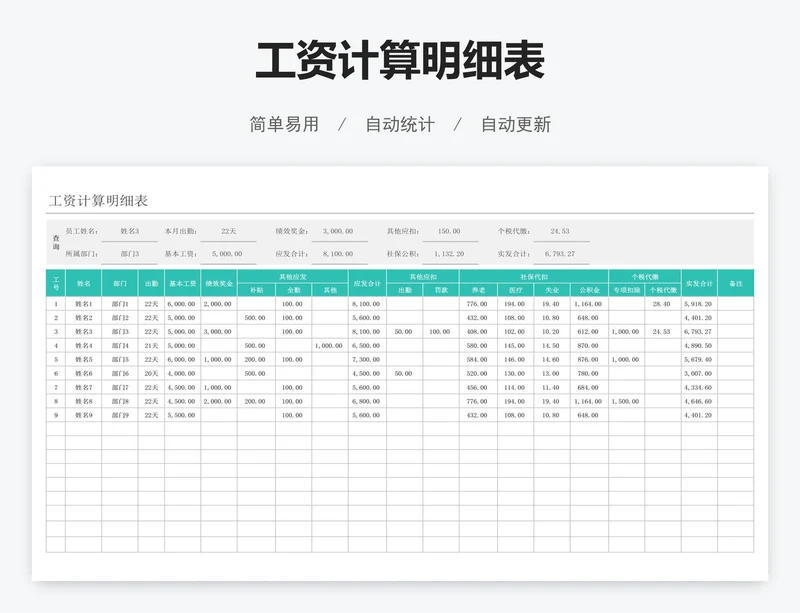Screen dimensions: 800x613
Task: Click the 应发合计 column header in the table
Action: [367, 283]
